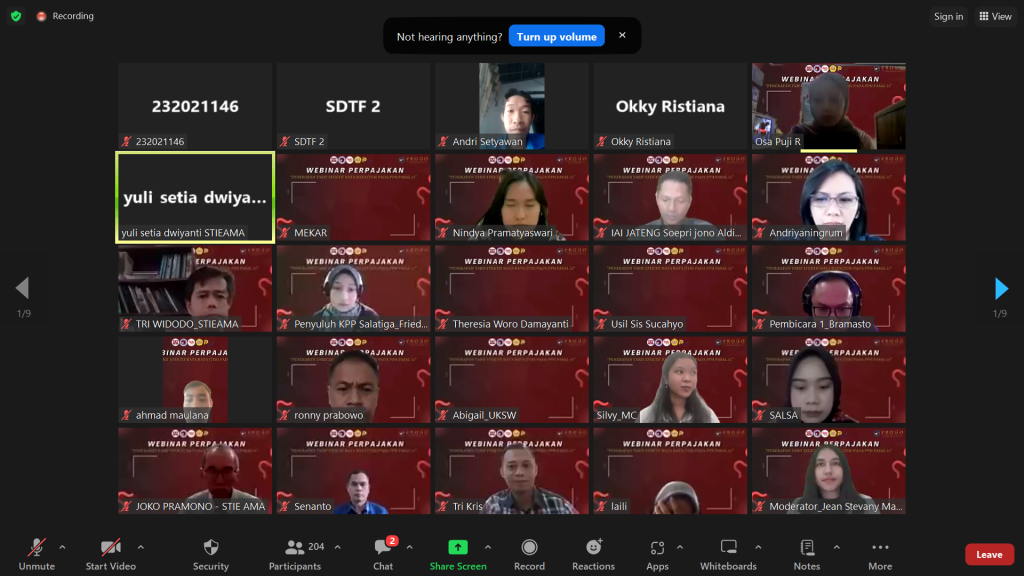This screenshot has height=576, width=1024.
Task: Open the More options menu
Action: click(880, 554)
